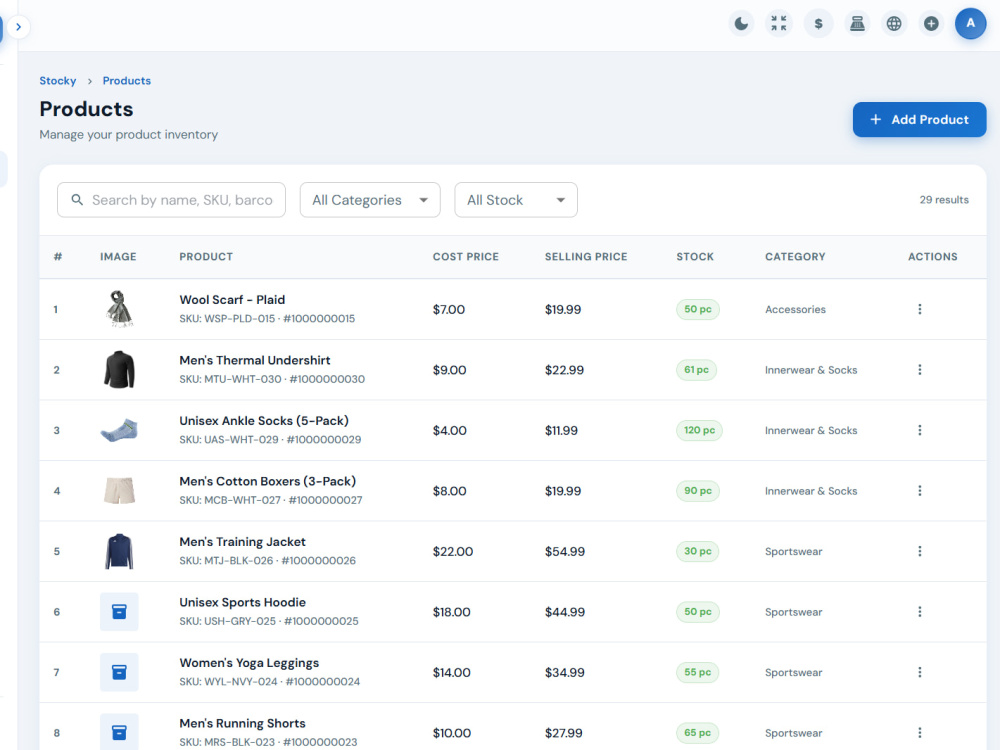The height and width of the screenshot is (750, 1000).
Task: Click product name Men's Running Shorts
Action: (242, 724)
